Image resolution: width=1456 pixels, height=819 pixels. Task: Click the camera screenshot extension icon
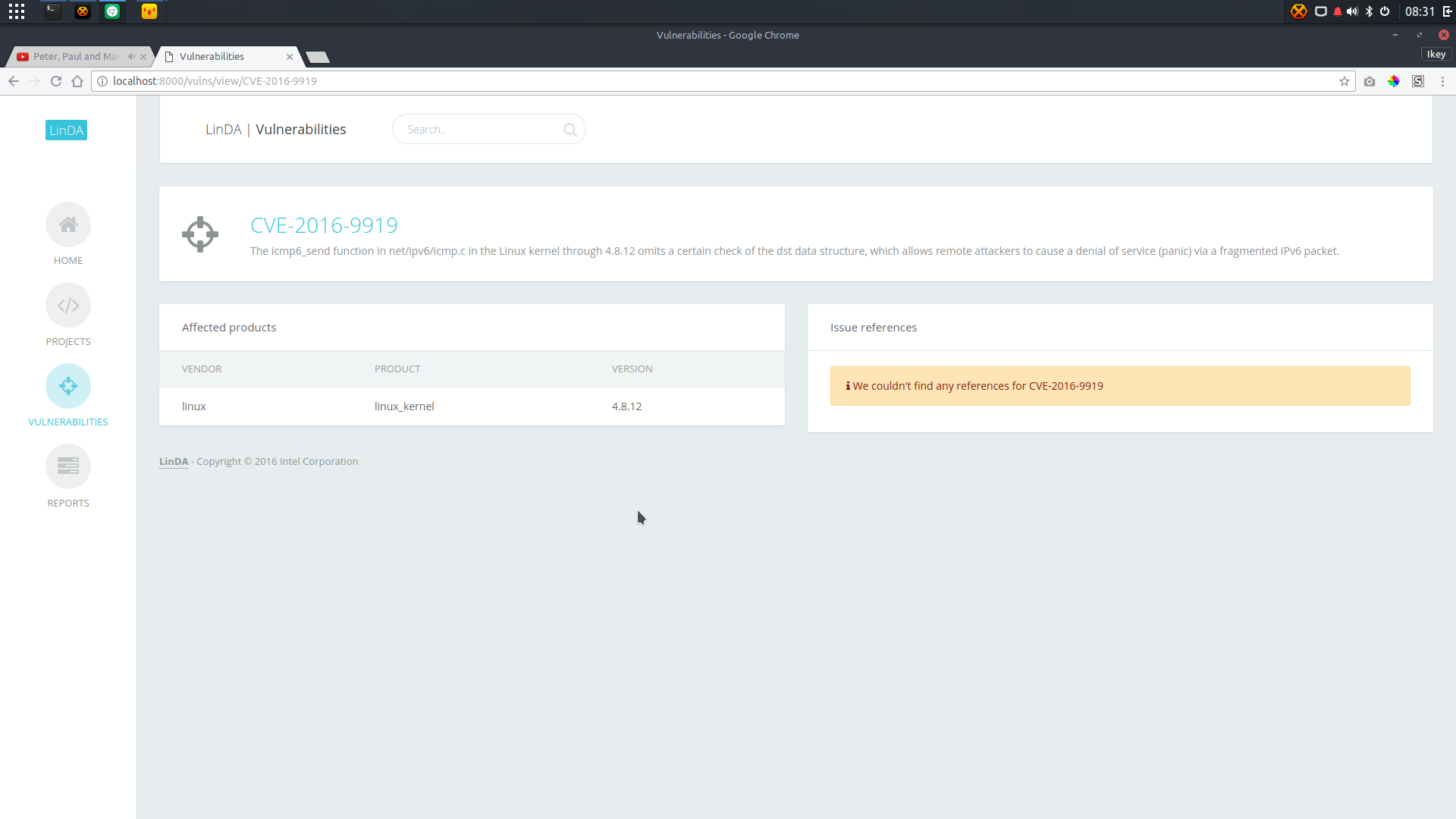(1370, 81)
